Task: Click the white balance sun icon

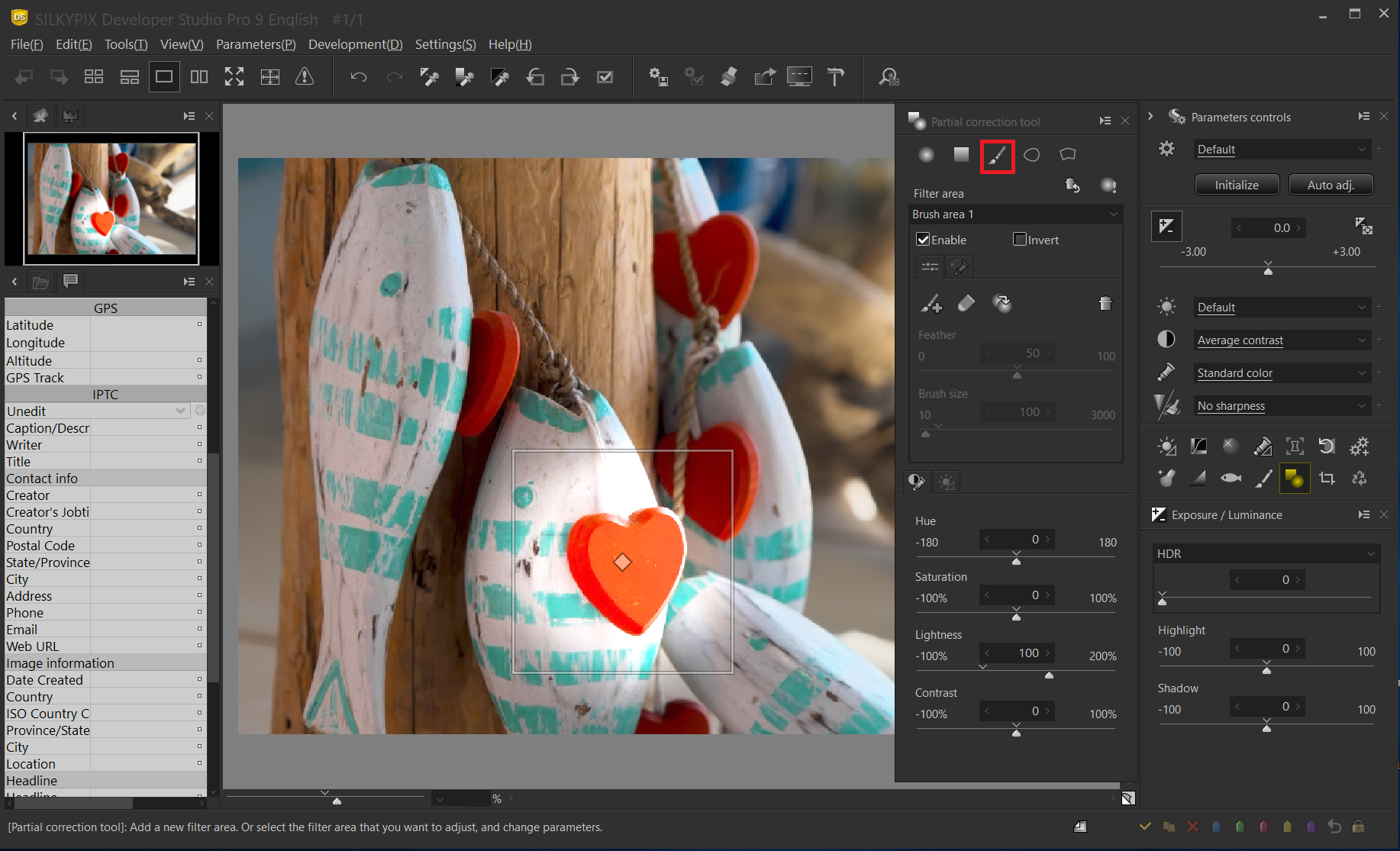Action: pyautogui.click(x=1166, y=308)
